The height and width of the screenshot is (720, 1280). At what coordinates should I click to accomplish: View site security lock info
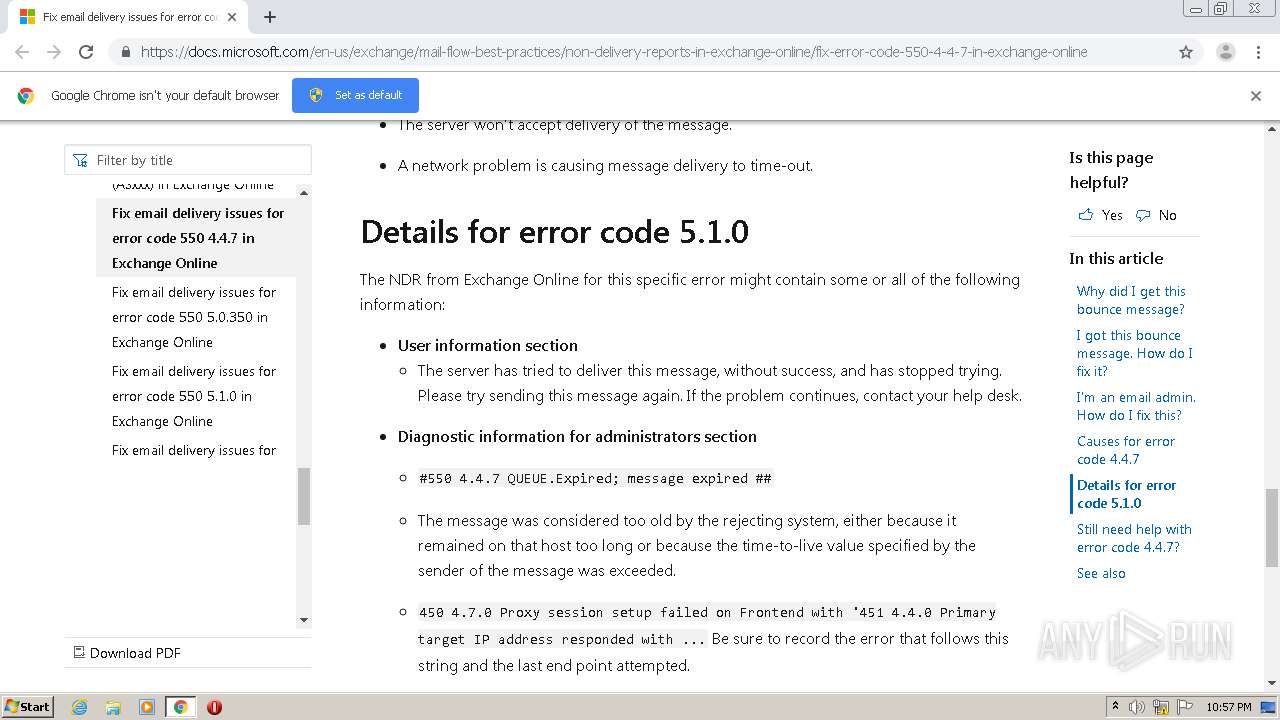click(x=125, y=52)
